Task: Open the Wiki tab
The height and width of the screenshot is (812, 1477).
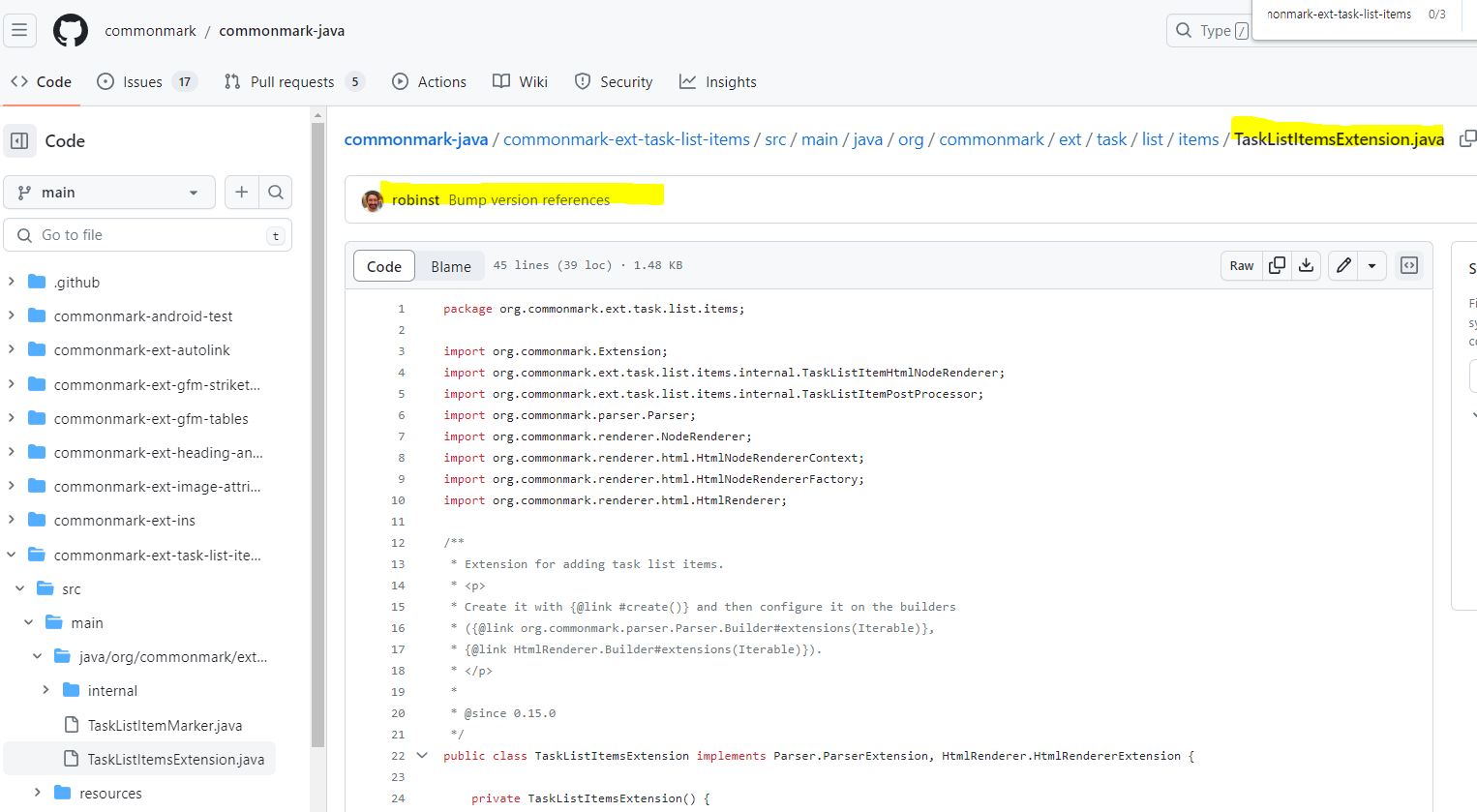Action: click(x=520, y=82)
